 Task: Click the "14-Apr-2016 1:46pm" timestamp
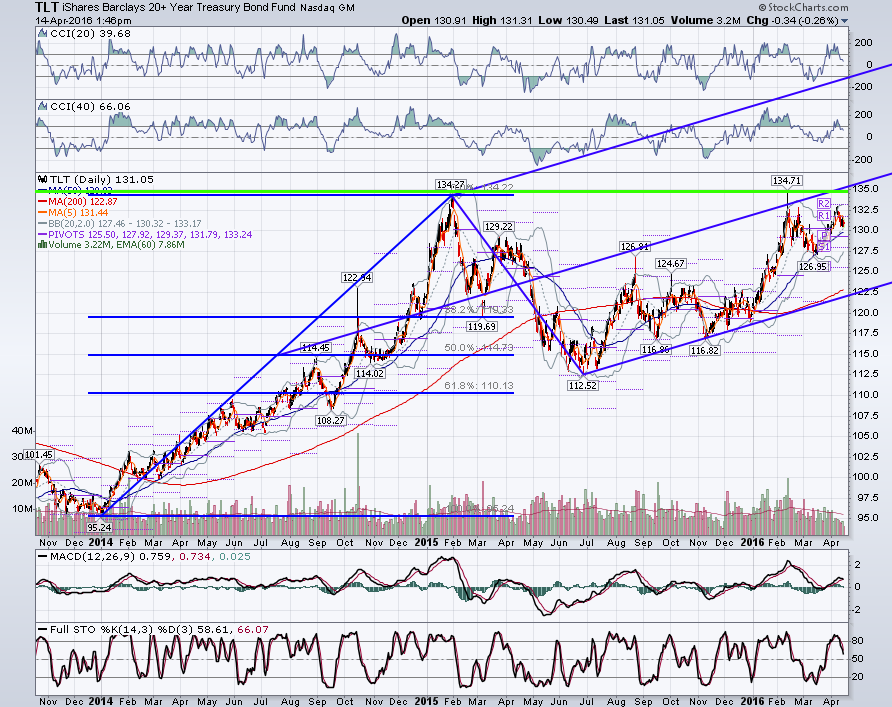click(x=83, y=20)
